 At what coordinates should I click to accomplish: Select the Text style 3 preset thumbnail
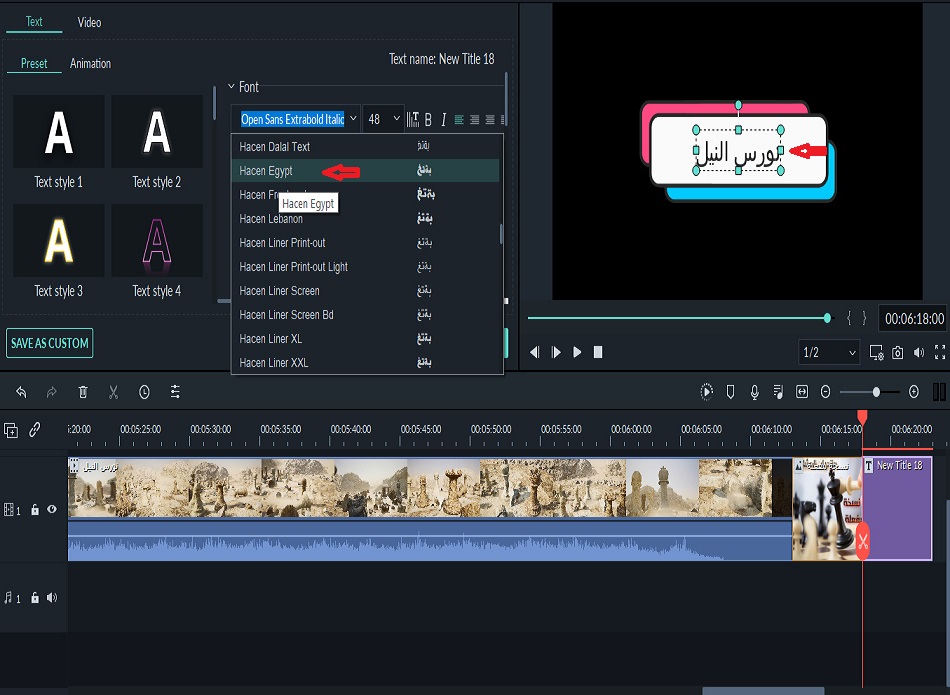point(58,241)
